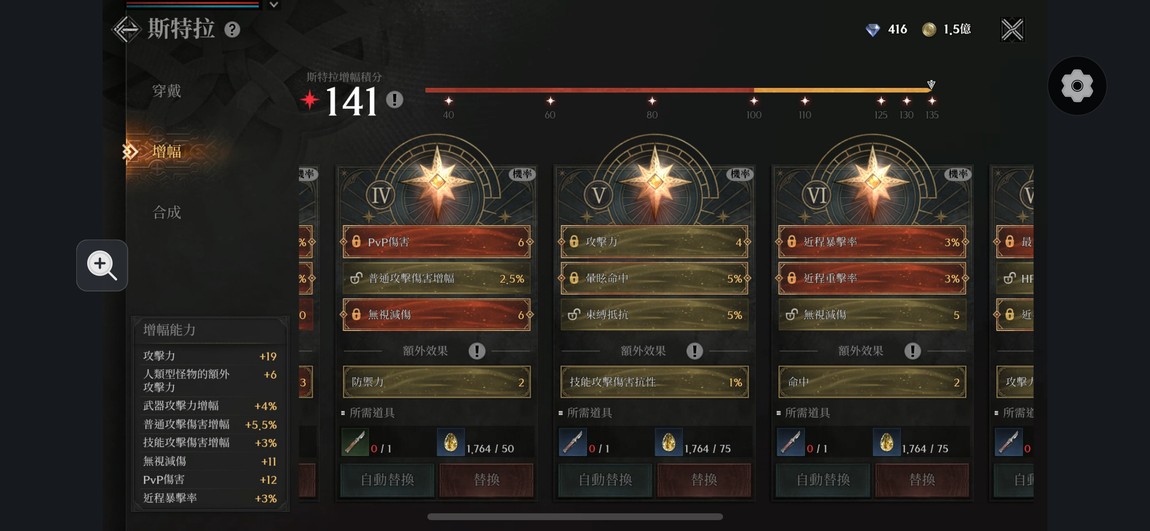Expand the chevron dropdown at the top
Image resolution: width=1150 pixels, height=531 pixels.
(274, 4)
